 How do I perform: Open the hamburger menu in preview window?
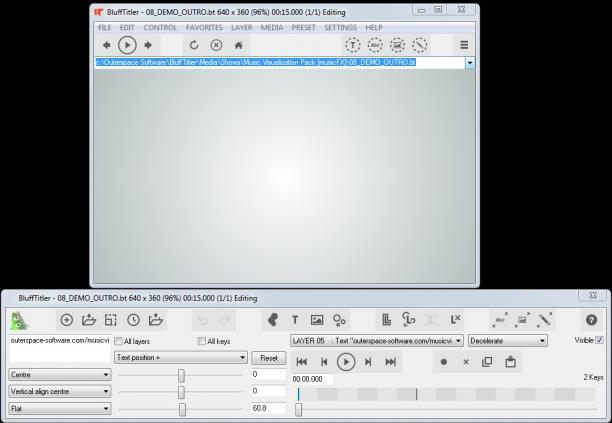(x=464, y=45)
